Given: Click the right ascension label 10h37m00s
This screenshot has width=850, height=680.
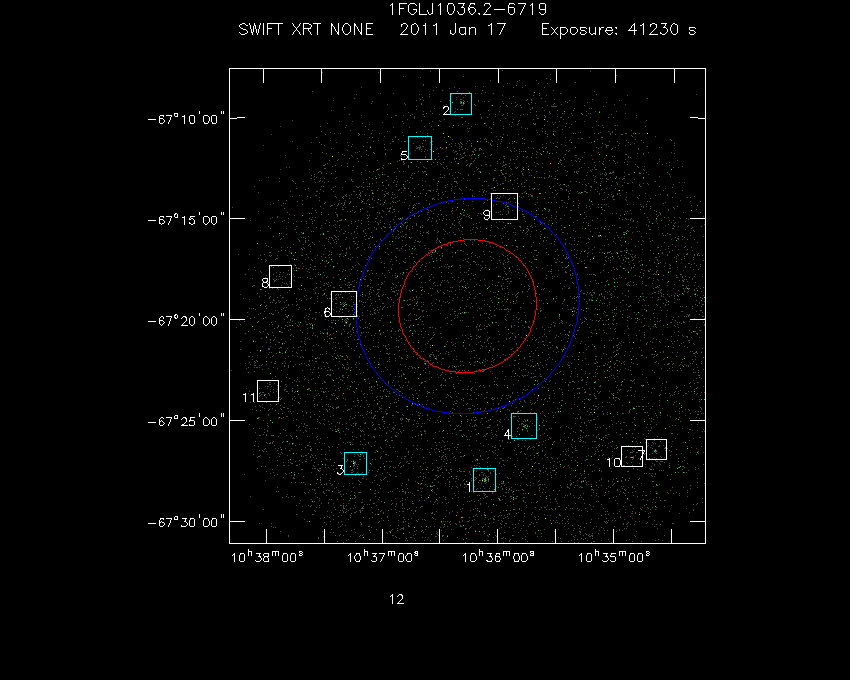Looking at the screenshot, I should (383, 557).
